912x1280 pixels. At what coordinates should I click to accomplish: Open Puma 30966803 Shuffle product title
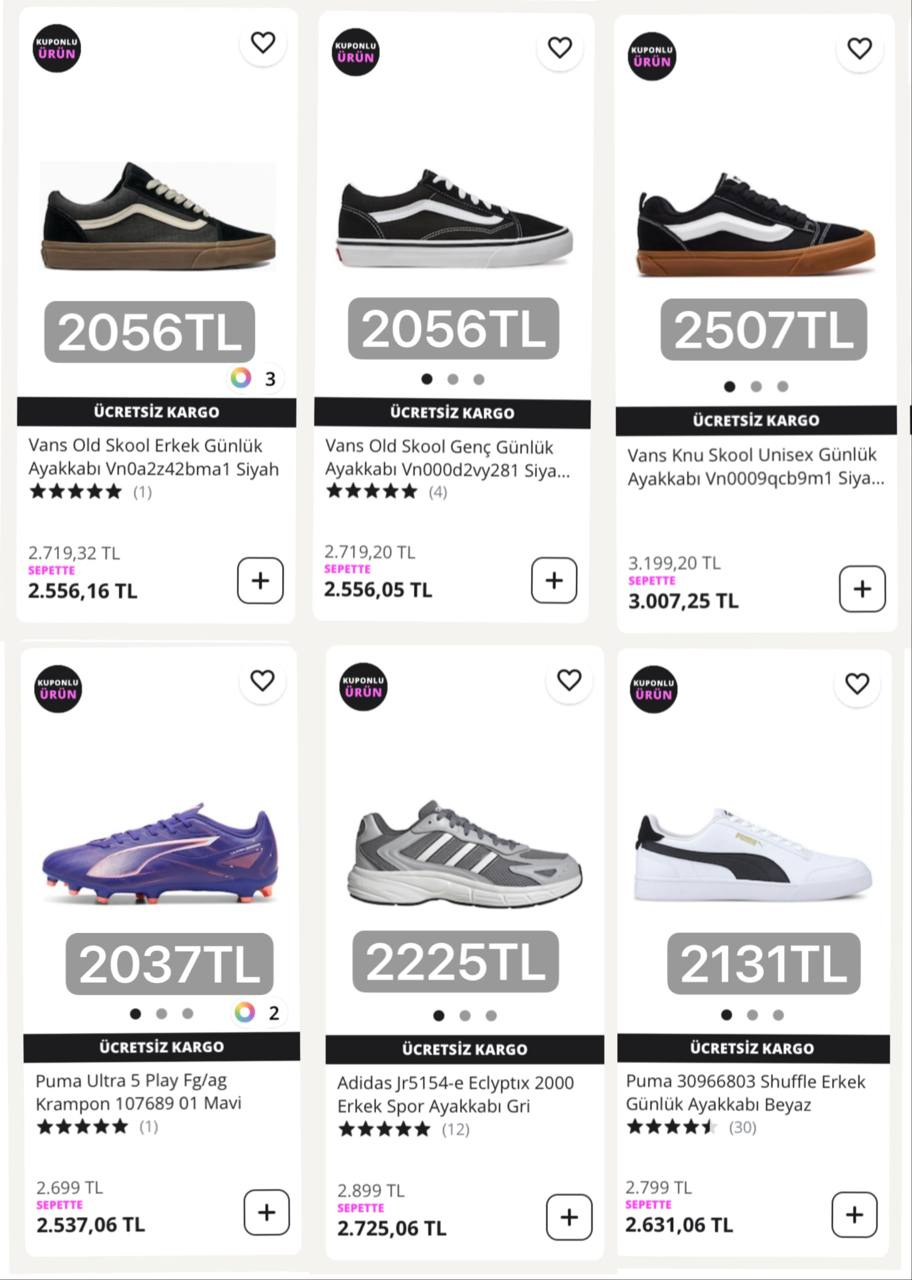tap(745, 1093)
